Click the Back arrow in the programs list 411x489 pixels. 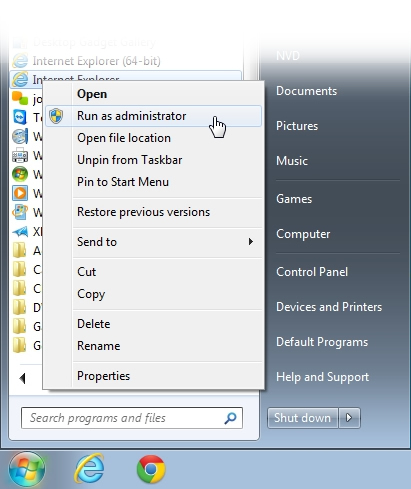pyautogui.click(x=22, y=378)
